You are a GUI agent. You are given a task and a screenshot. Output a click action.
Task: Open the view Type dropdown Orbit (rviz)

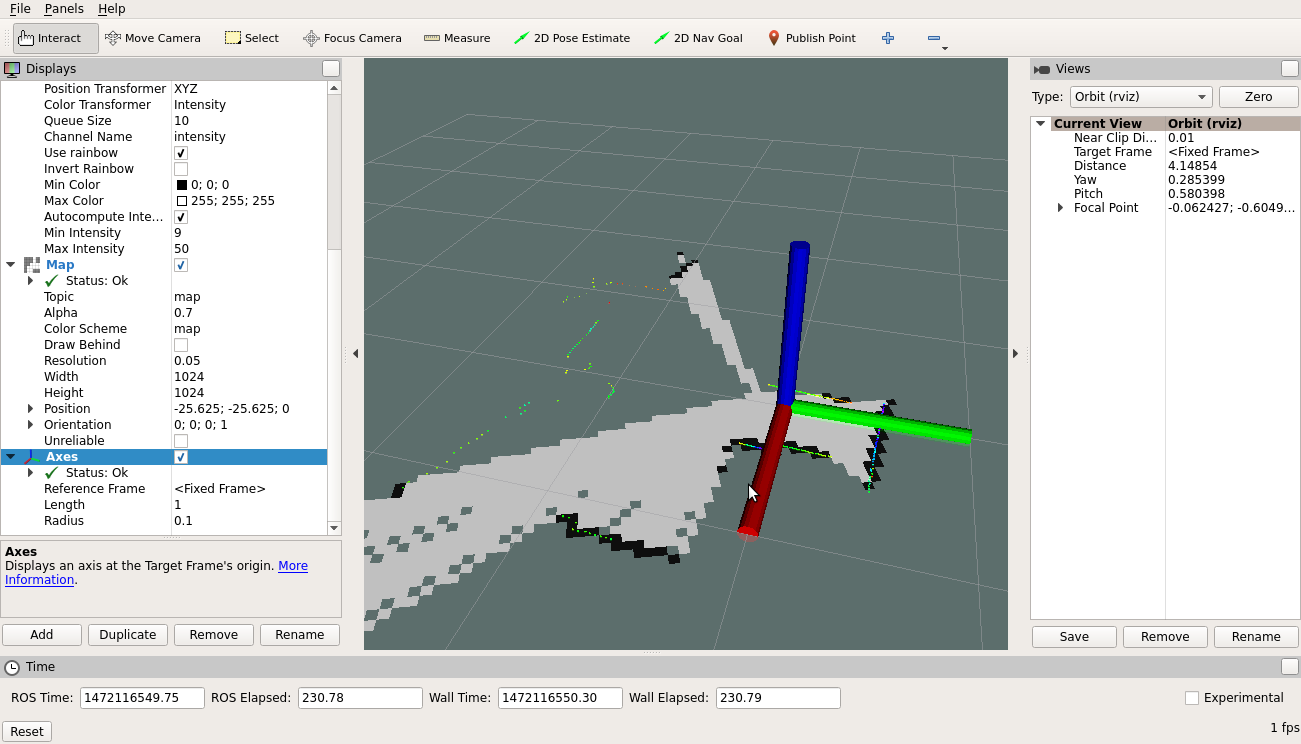pos(1141,97)
